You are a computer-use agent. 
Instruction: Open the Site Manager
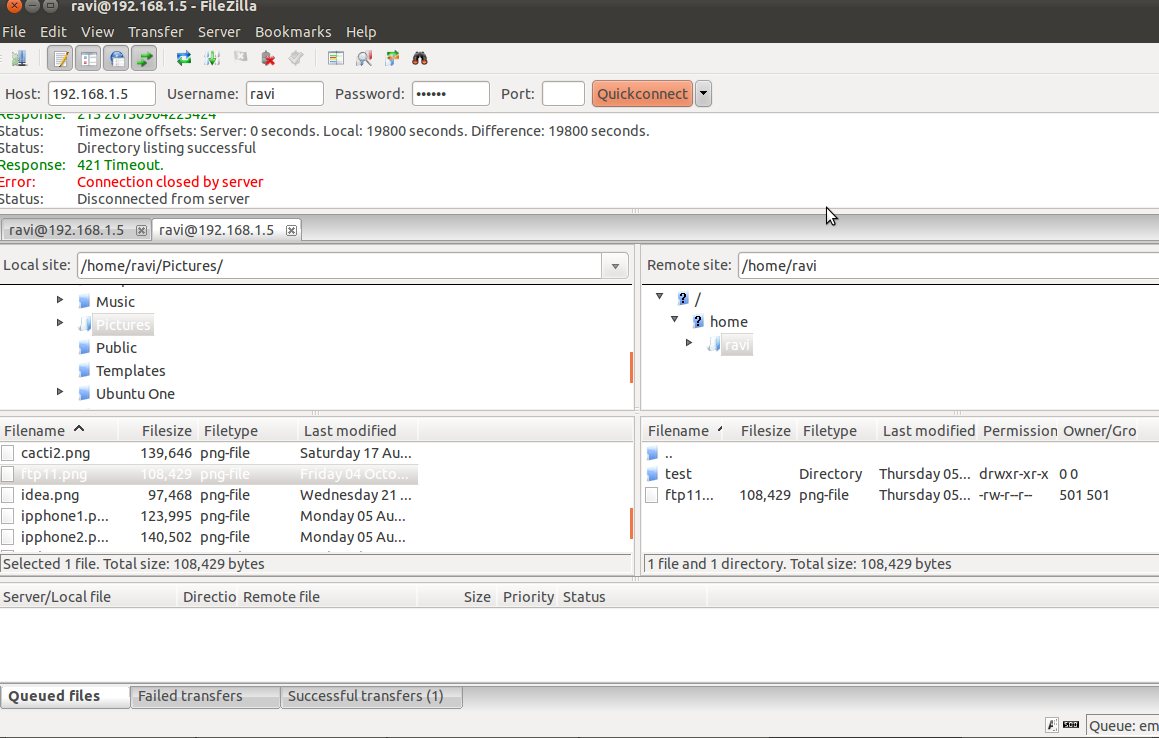click(20, 58)
